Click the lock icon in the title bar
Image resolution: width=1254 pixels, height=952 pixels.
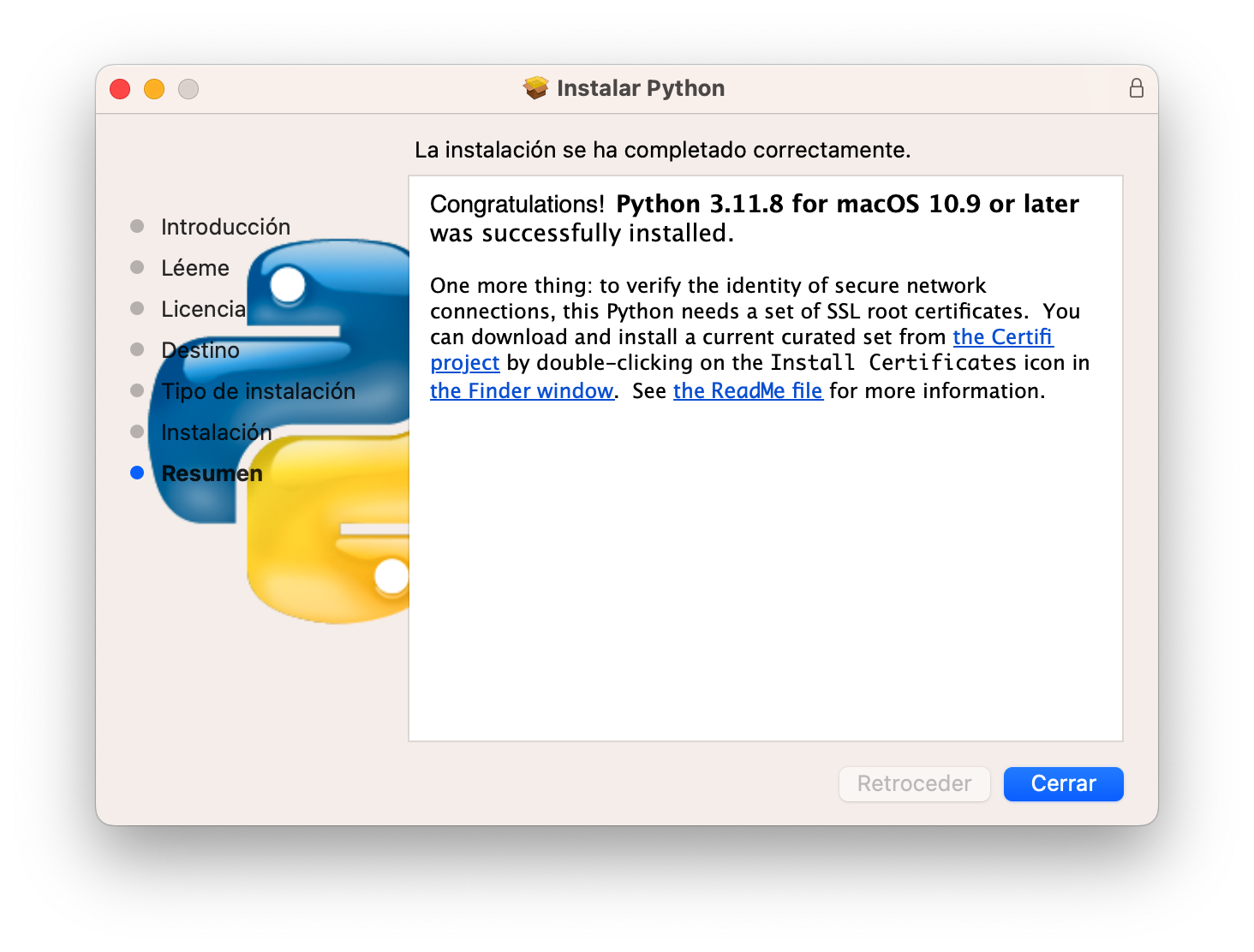1137,87
